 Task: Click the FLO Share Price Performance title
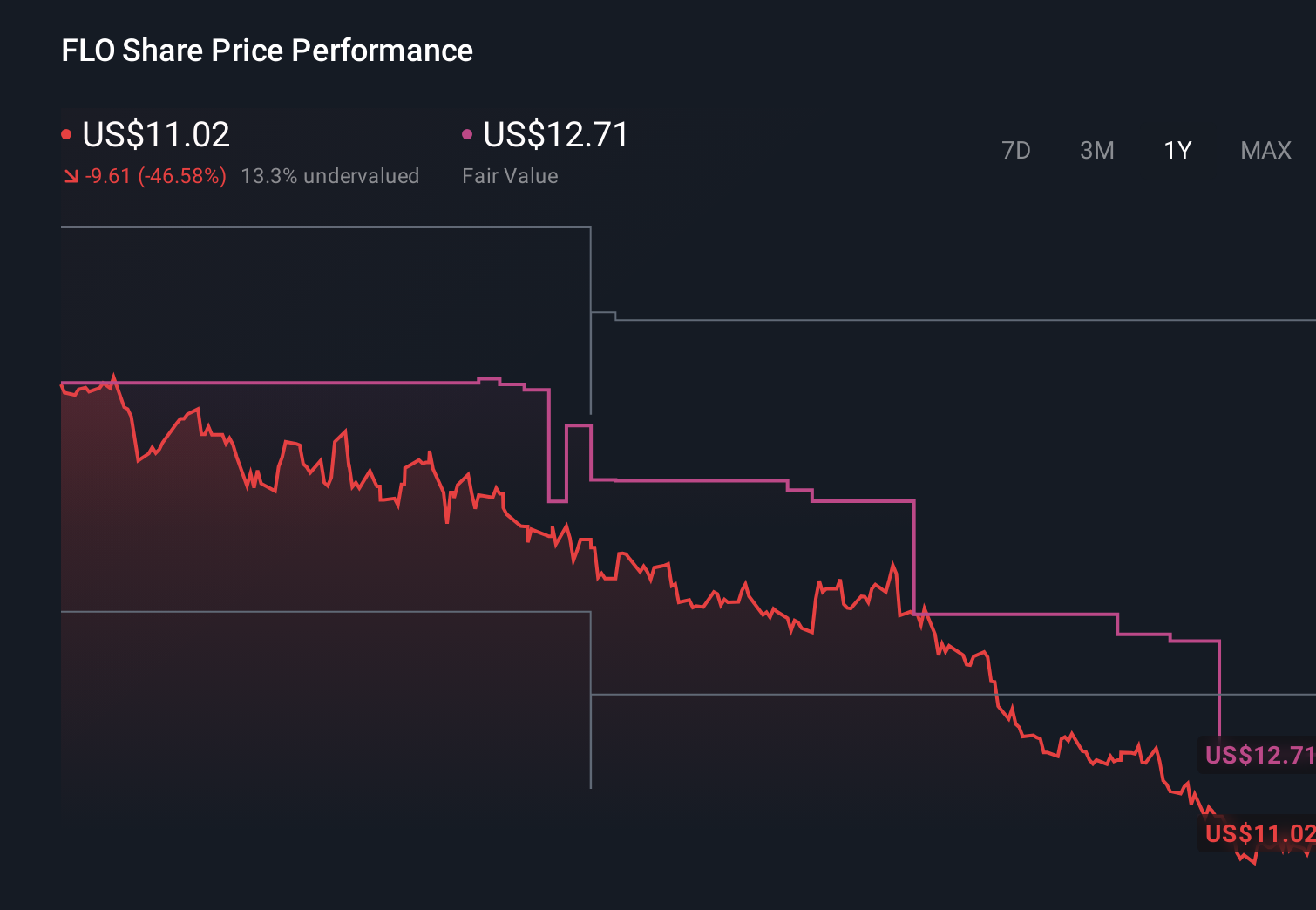point(266,51)
